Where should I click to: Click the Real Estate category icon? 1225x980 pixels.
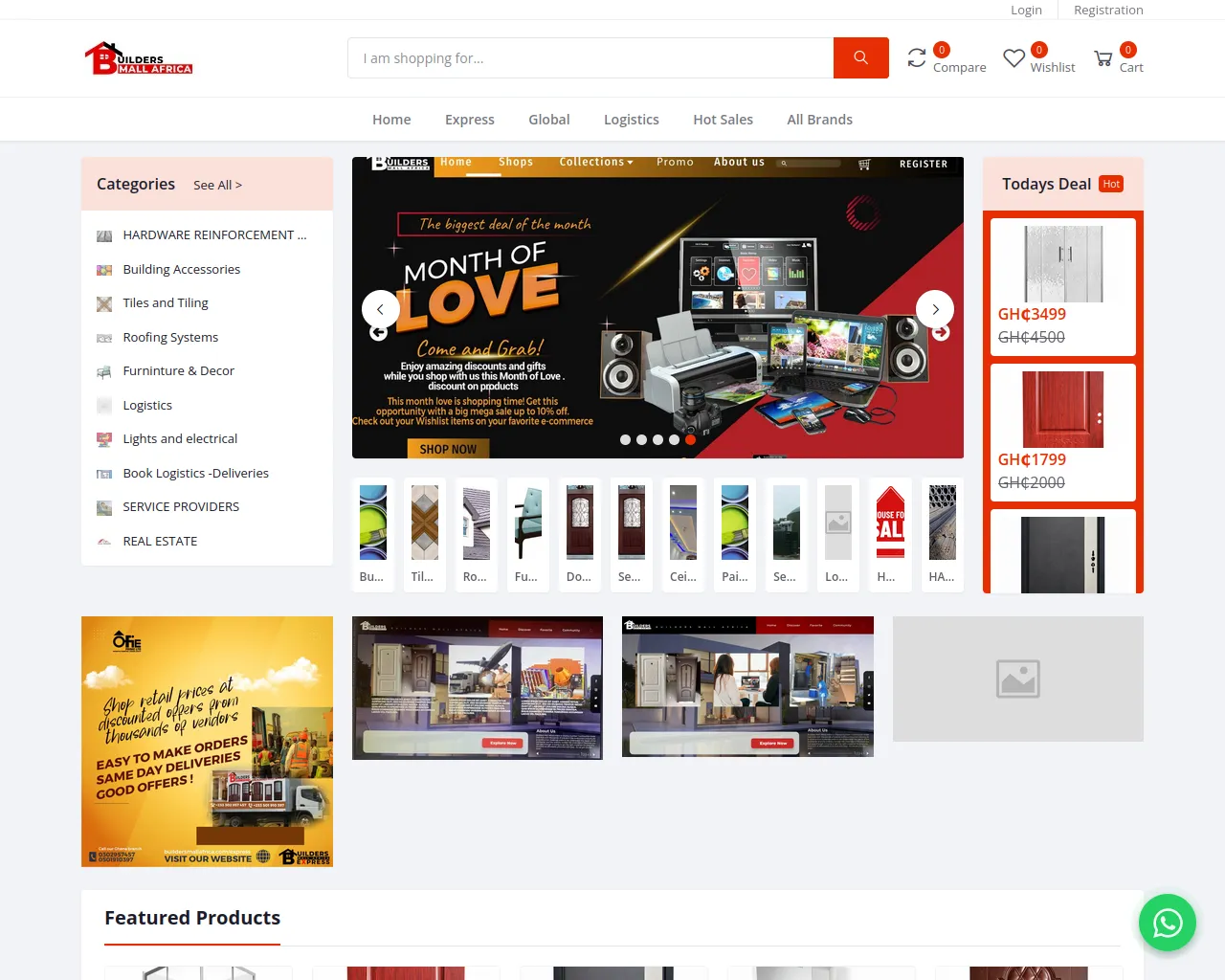(x=104, y=542)
